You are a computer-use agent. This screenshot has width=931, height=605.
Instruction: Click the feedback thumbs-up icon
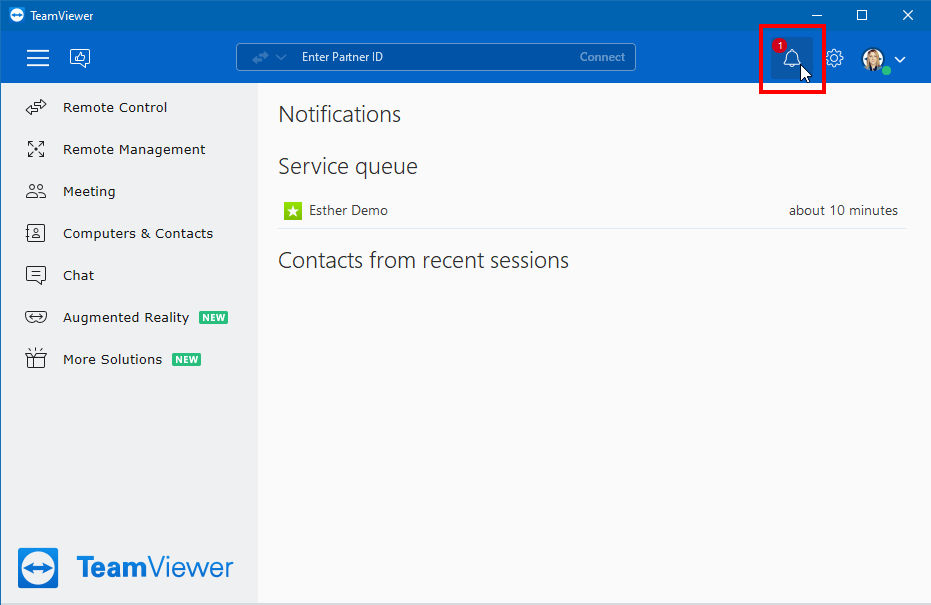point(80,58)
